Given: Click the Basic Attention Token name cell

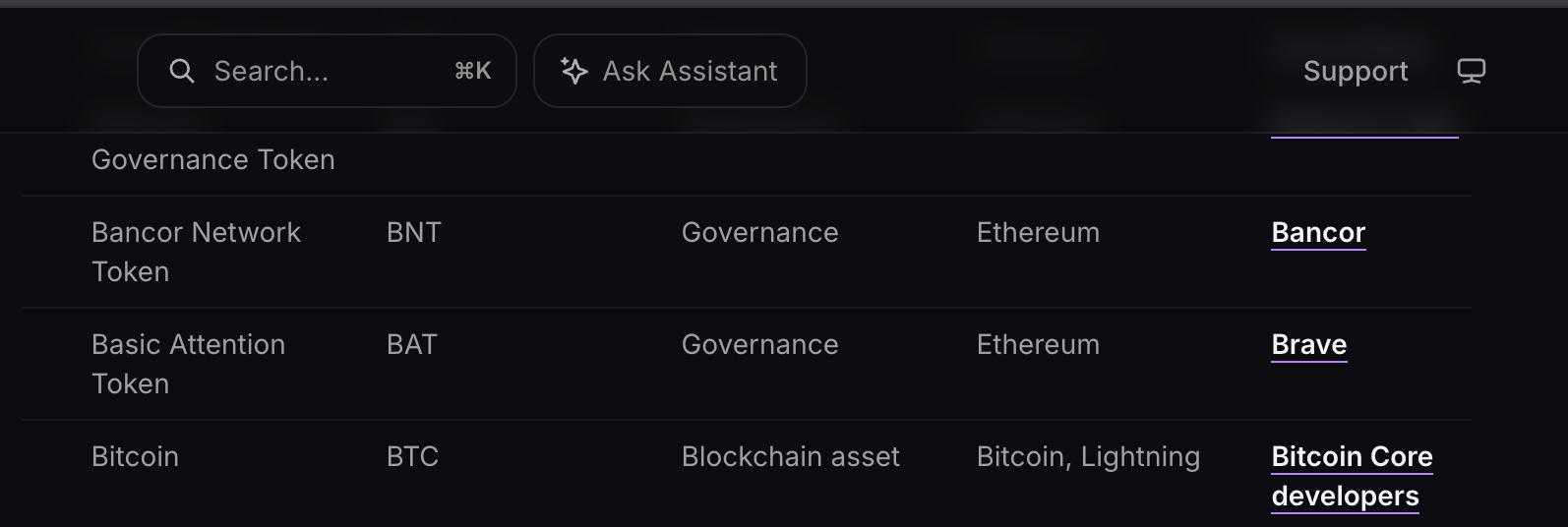Looking at the screenshot, I should point(188,364).
